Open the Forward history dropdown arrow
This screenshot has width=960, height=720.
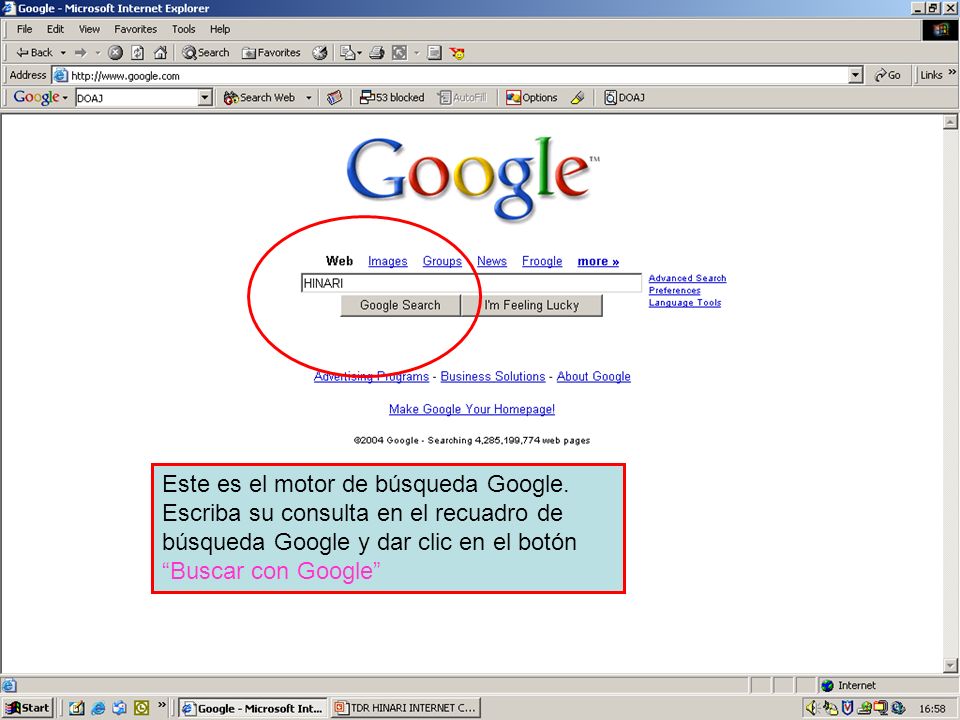98,53
